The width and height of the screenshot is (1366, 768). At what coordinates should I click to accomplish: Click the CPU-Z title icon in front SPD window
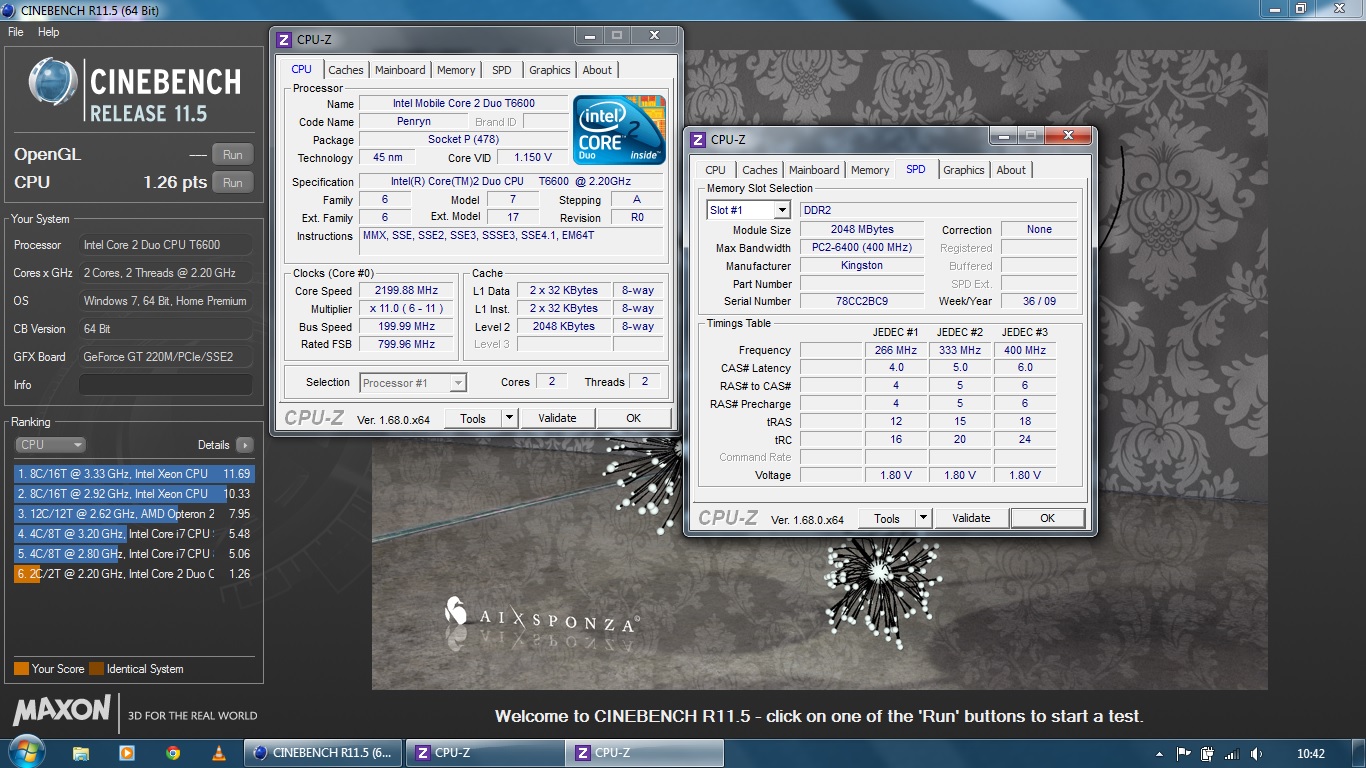(699, 139)
